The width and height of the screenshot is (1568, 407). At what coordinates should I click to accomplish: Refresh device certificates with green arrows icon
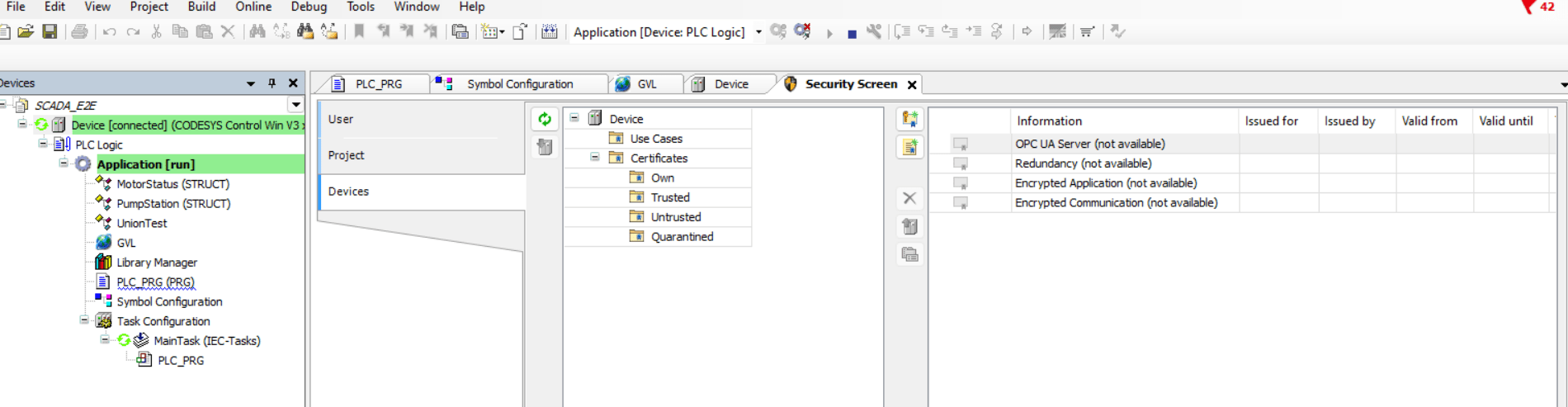pyautogui.click(x=545, y=120)
